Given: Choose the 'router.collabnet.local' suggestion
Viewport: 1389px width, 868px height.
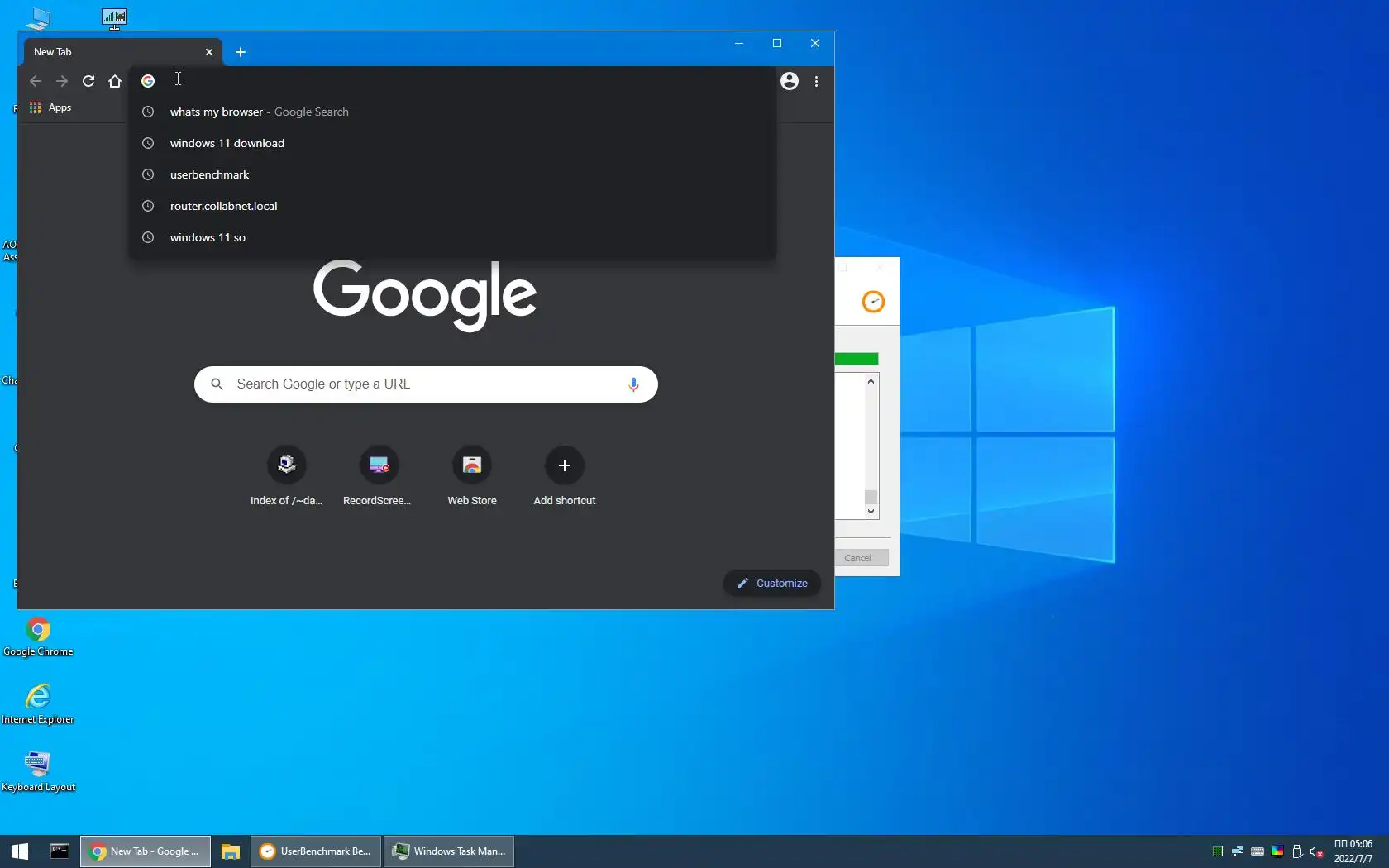Looking at the screenshot, I should pos(452,206).
